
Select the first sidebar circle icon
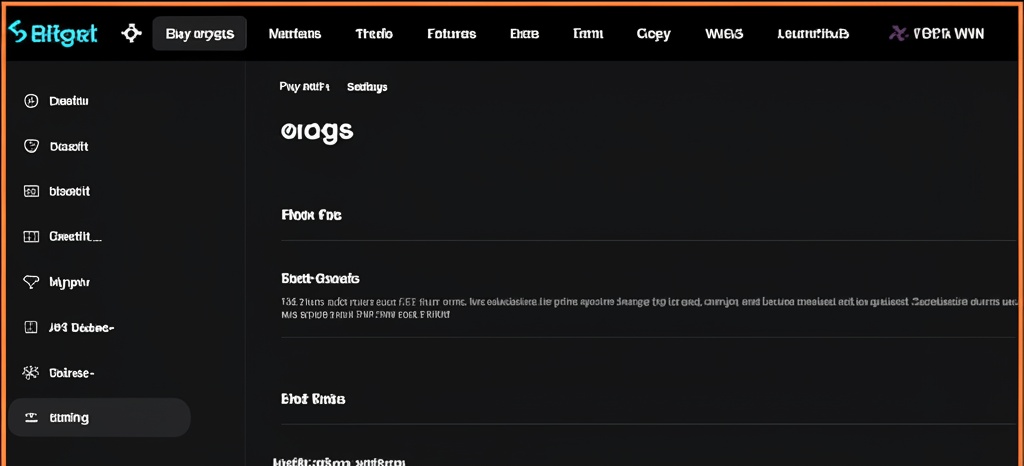(x=31, y=101)
